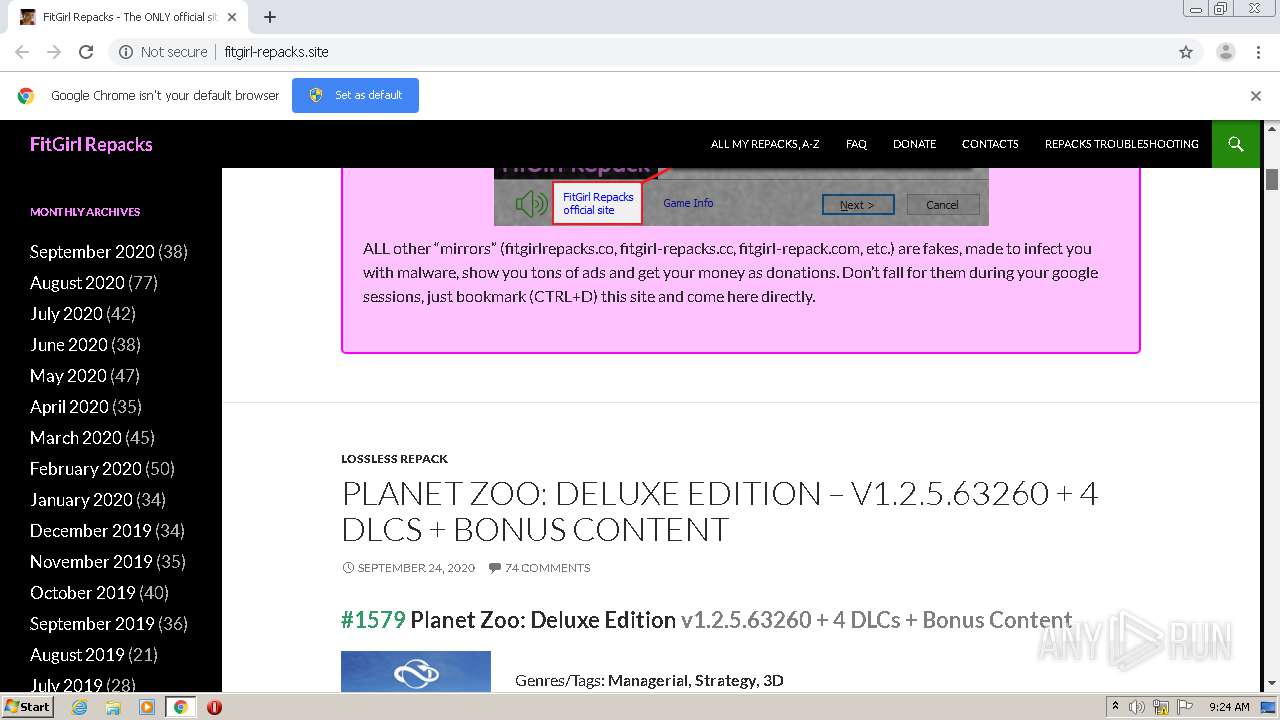Open the Planet Zoo Deluxe Edition post title
This screenshot has height=720, width=1280.
coord(720,511)
